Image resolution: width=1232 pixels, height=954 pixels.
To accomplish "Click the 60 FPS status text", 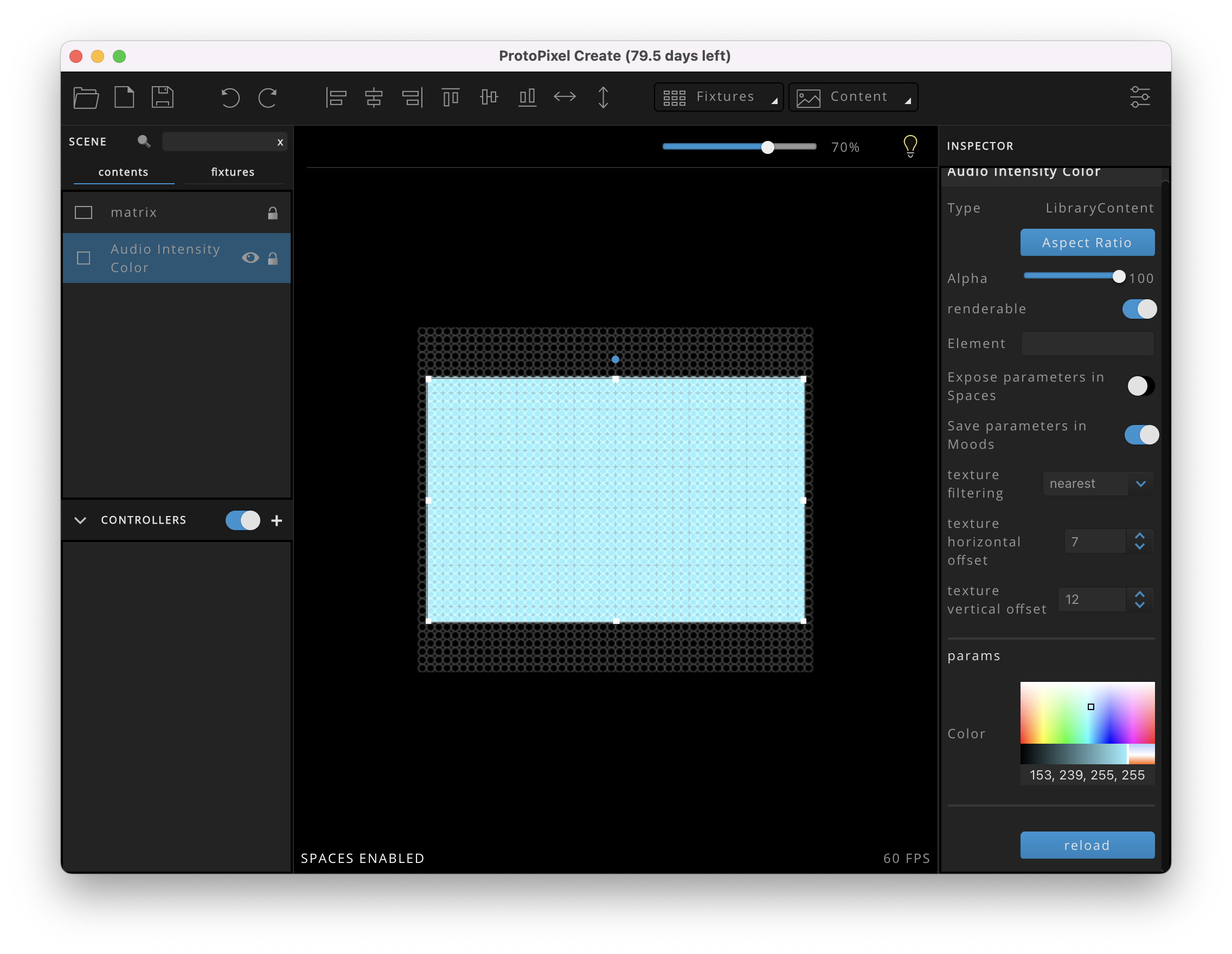I will click(906, 858).
